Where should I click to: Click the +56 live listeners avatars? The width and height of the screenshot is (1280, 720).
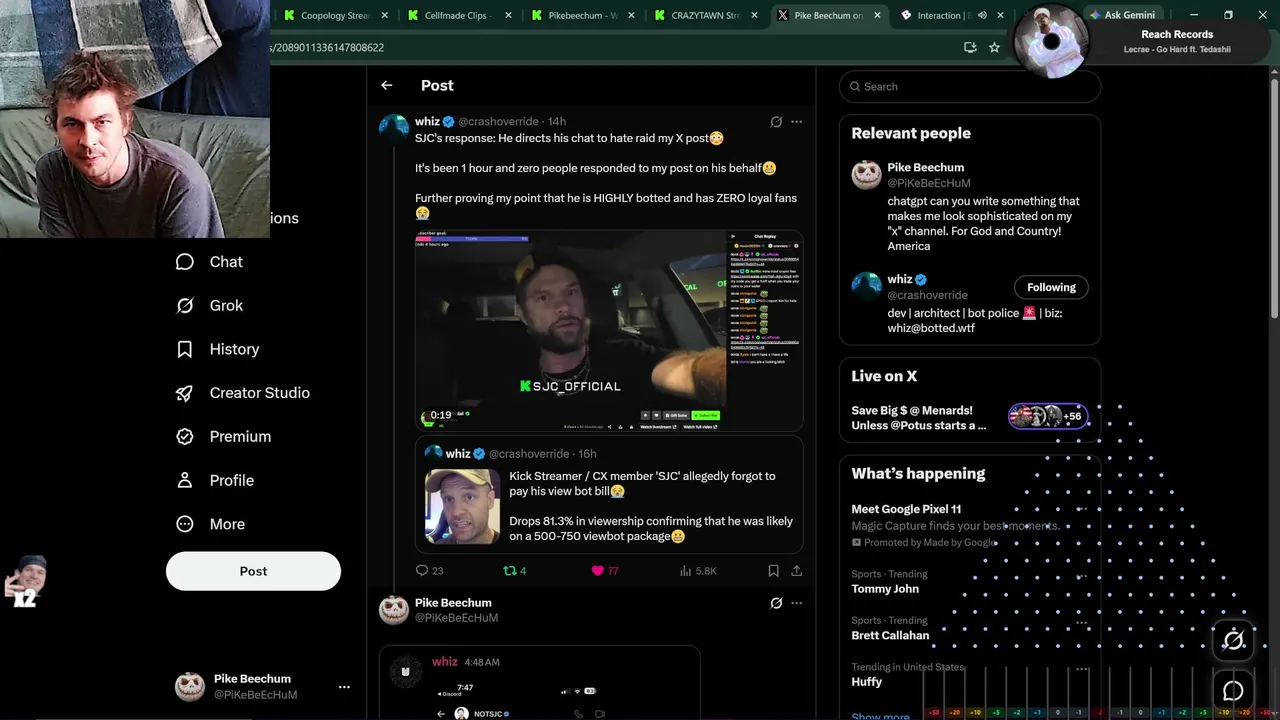tap(1047, 416)
